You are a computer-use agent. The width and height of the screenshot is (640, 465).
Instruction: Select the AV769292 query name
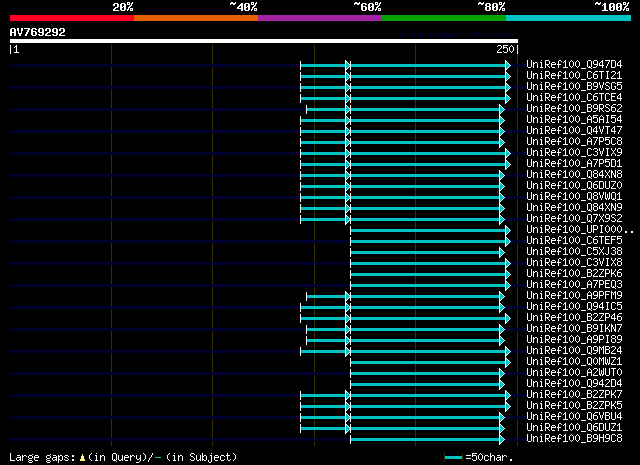click(38, 32)
